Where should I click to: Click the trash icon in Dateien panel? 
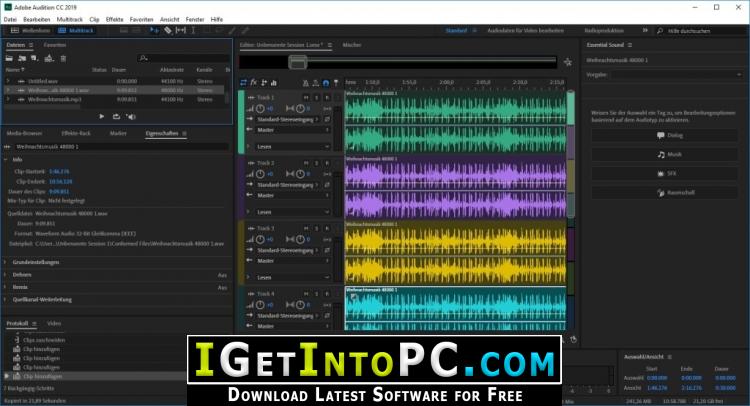63,58
